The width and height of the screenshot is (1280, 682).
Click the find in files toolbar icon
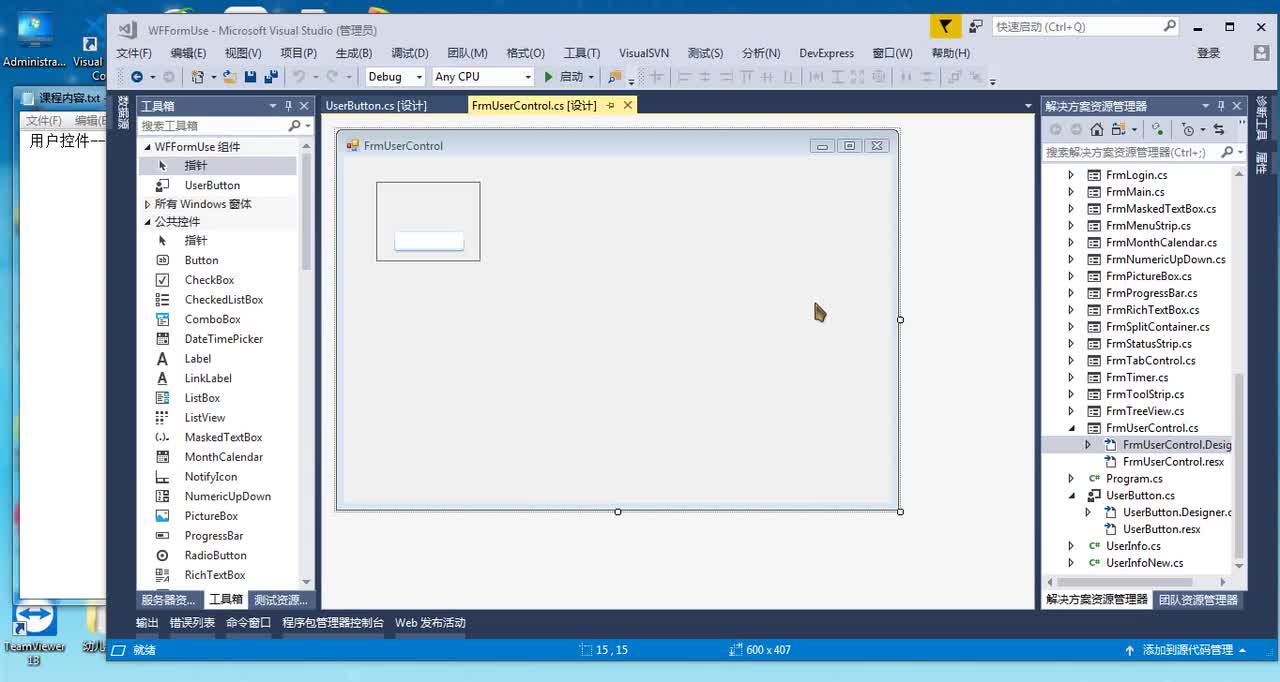(x=614, y=76)
